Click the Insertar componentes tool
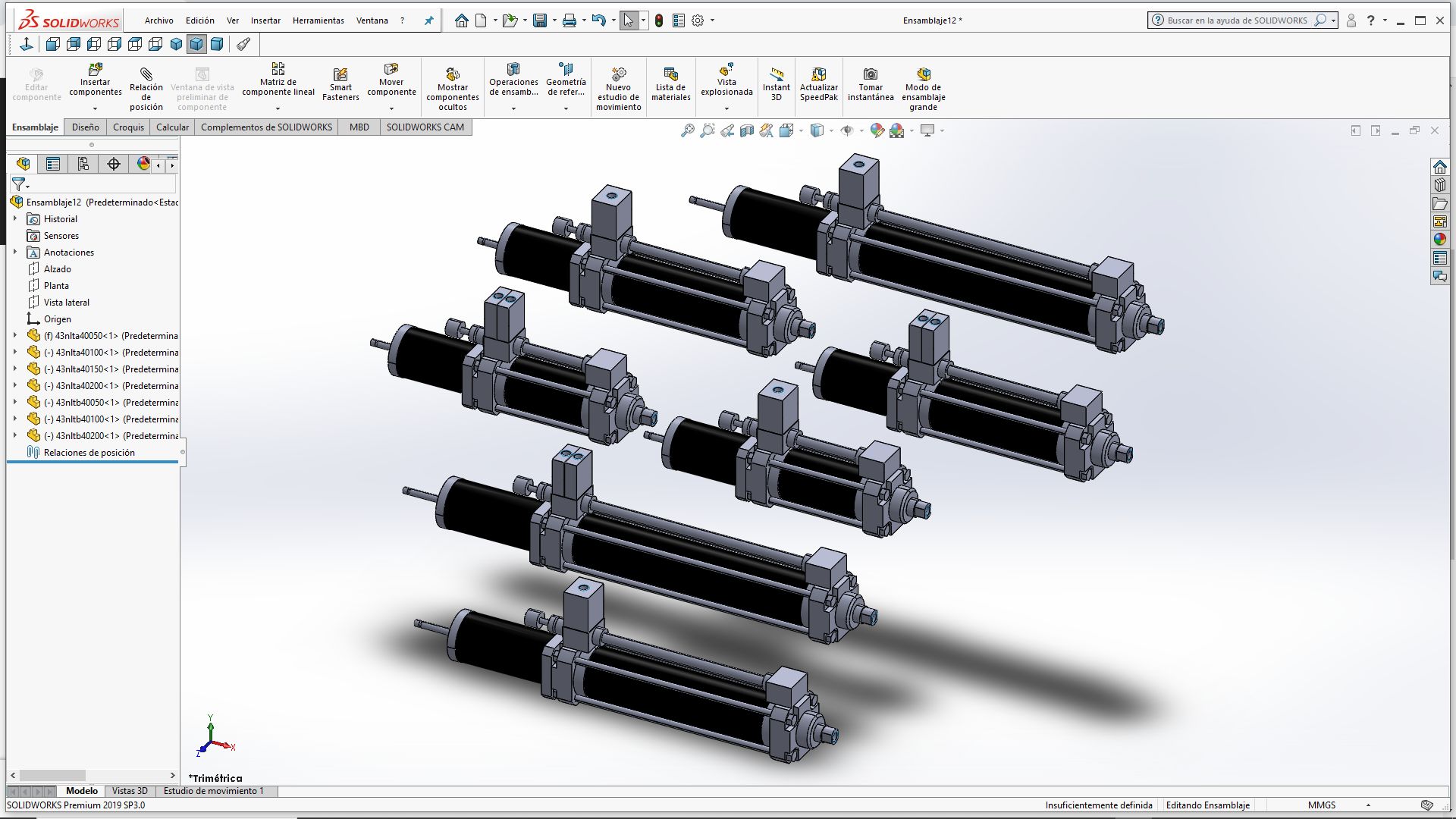Screen dimensions: 1456x819 [x=95, y=81]
